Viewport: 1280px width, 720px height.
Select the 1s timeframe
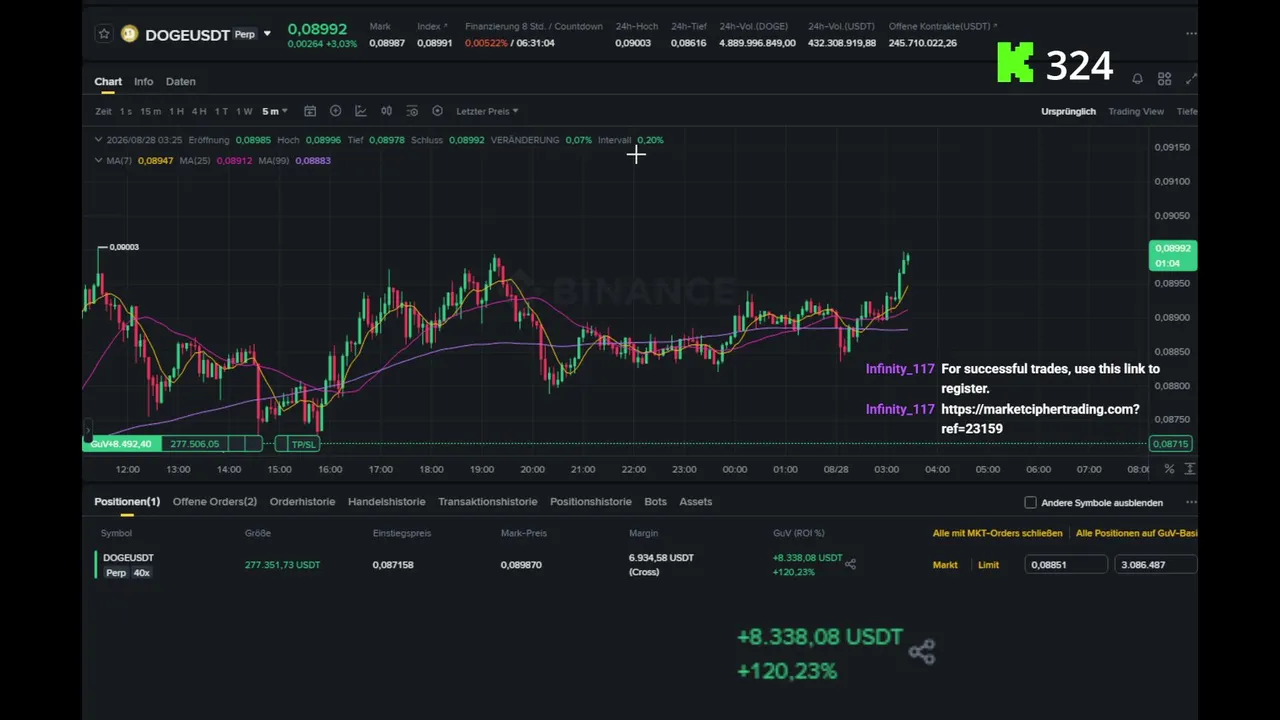tap(126, 111)
